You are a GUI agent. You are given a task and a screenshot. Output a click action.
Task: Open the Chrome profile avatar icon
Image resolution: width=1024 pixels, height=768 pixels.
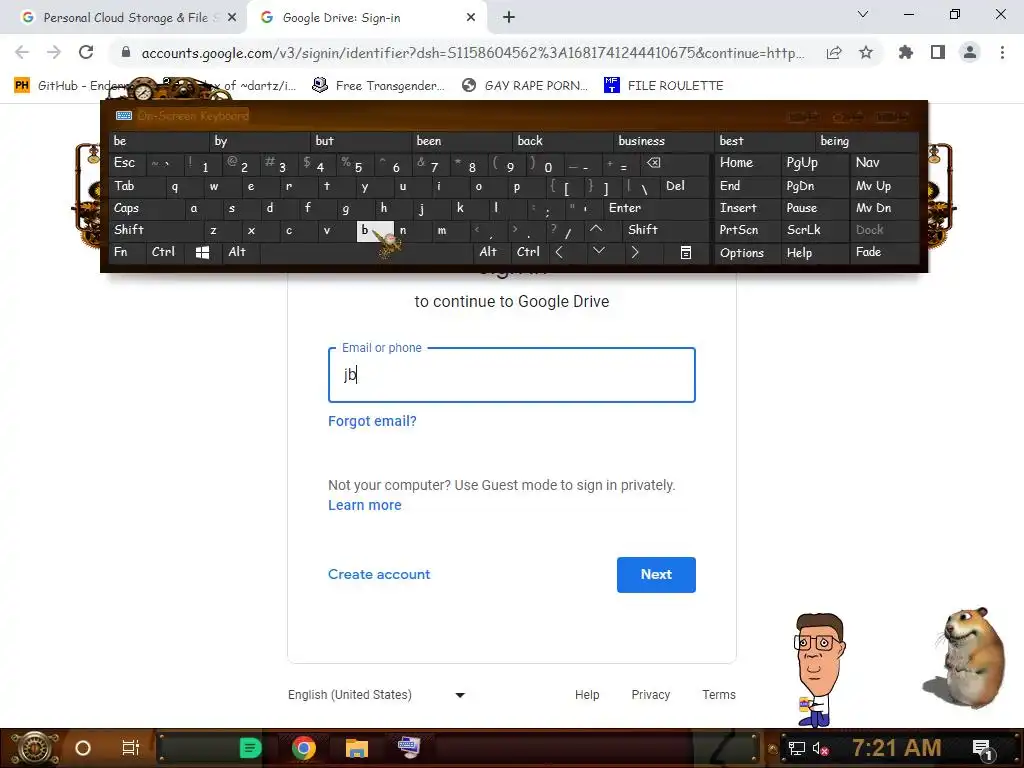tap(970, 52)
